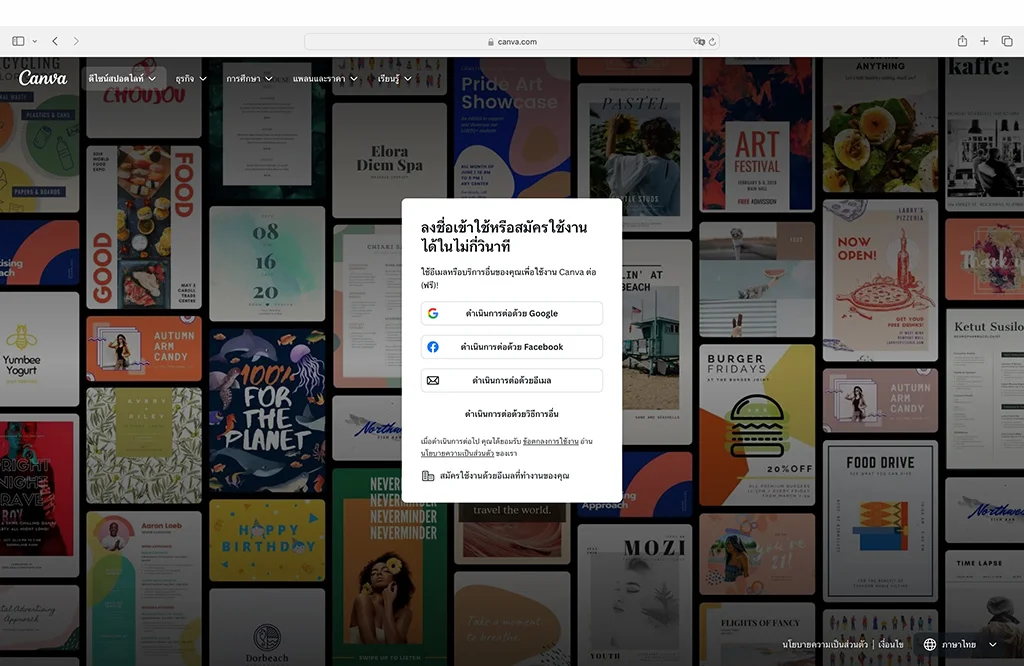
Task: Reload the page with the refresh icon
Action: coord(712,42)
